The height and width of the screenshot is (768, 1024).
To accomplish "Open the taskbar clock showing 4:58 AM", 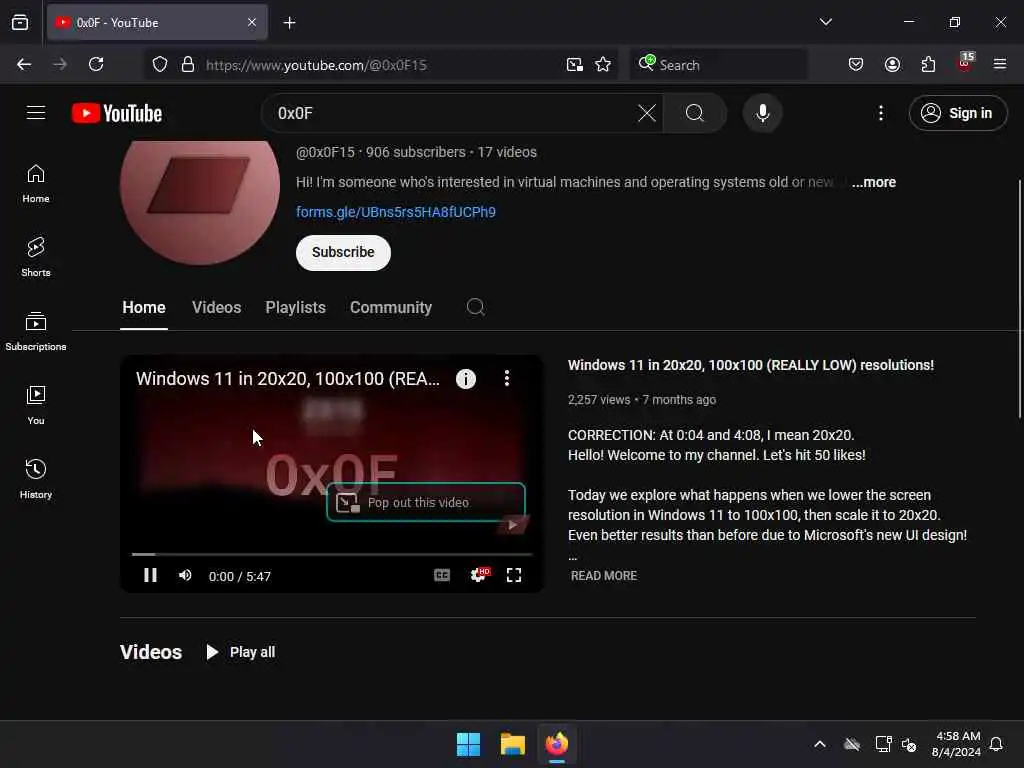I will [956, 744].
